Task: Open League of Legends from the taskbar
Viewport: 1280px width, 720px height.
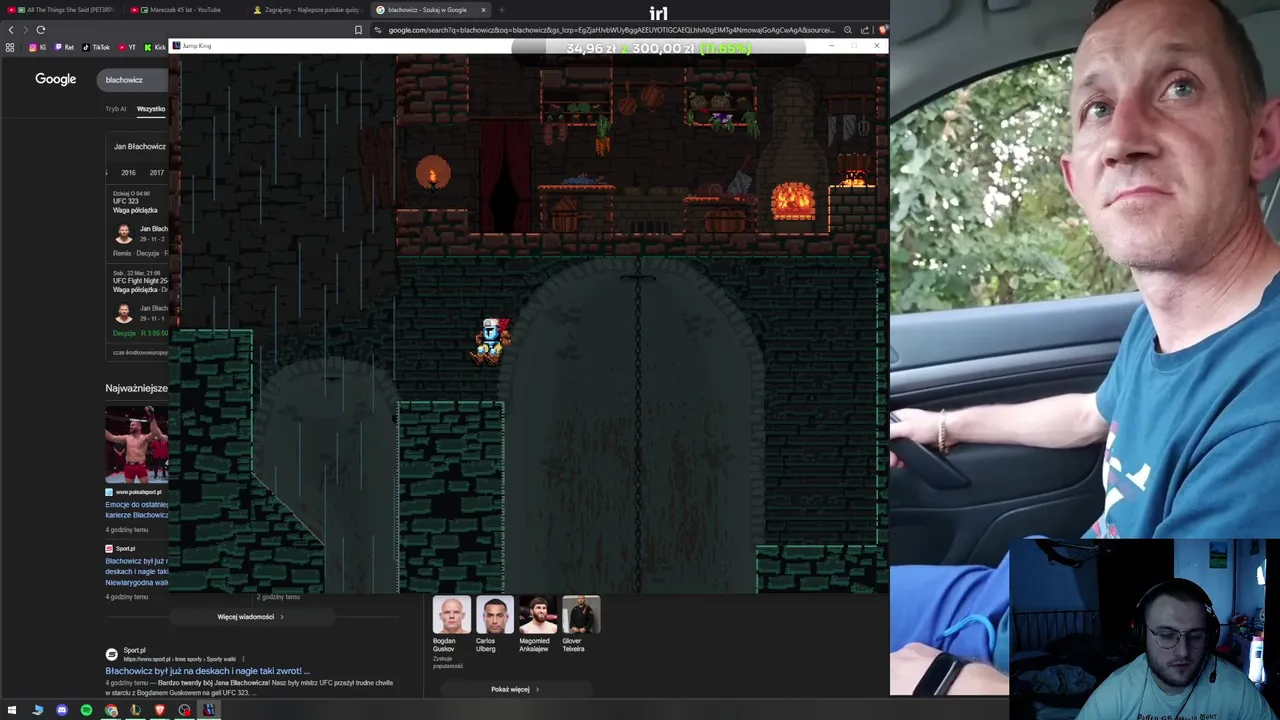Action: click(x=135, y=710)
